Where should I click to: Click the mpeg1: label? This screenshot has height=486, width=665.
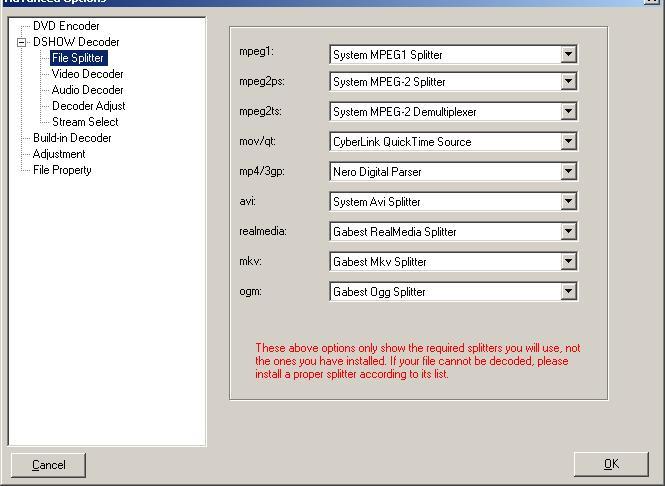point(257,51)
